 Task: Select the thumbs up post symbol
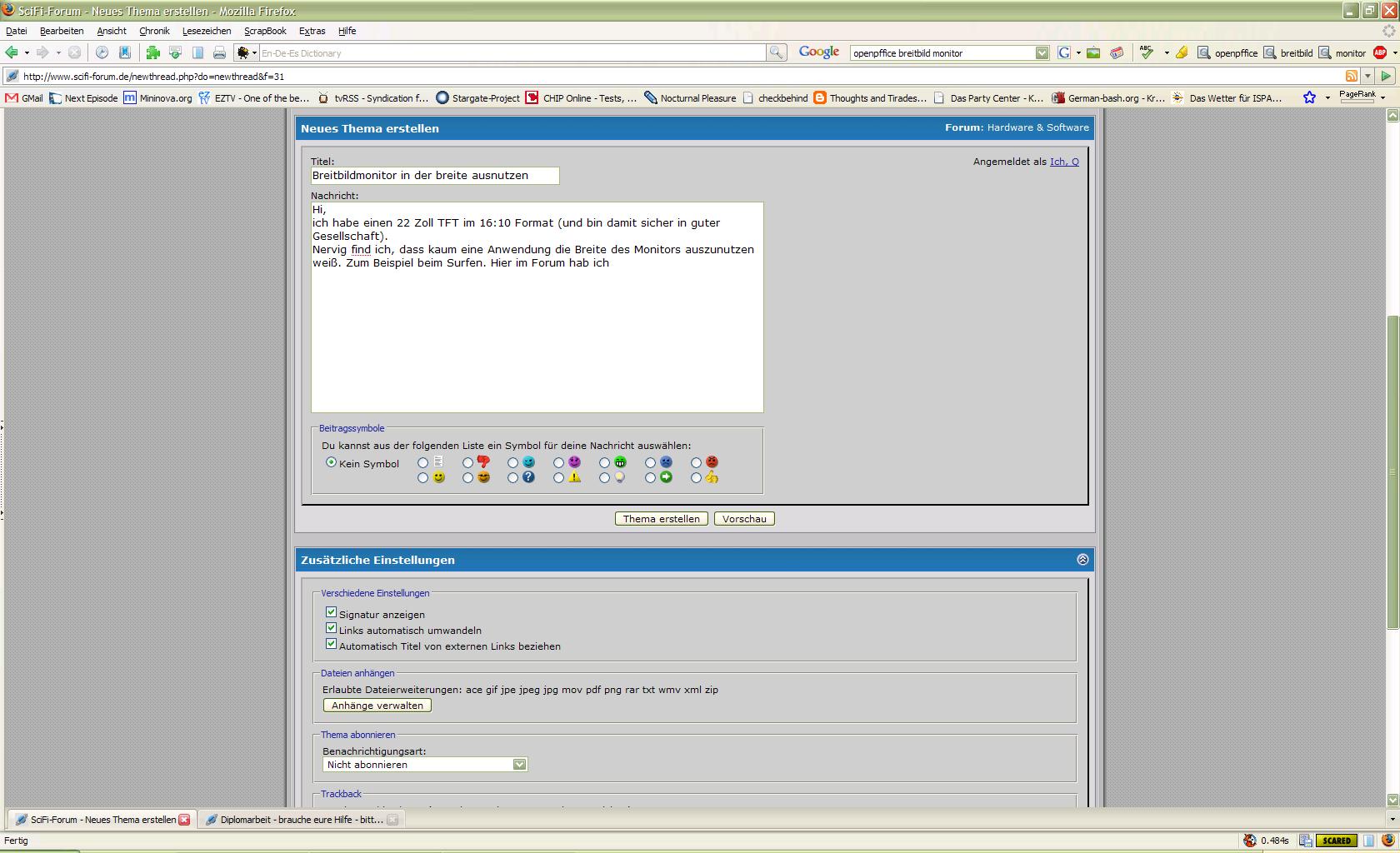click(696, 478)
